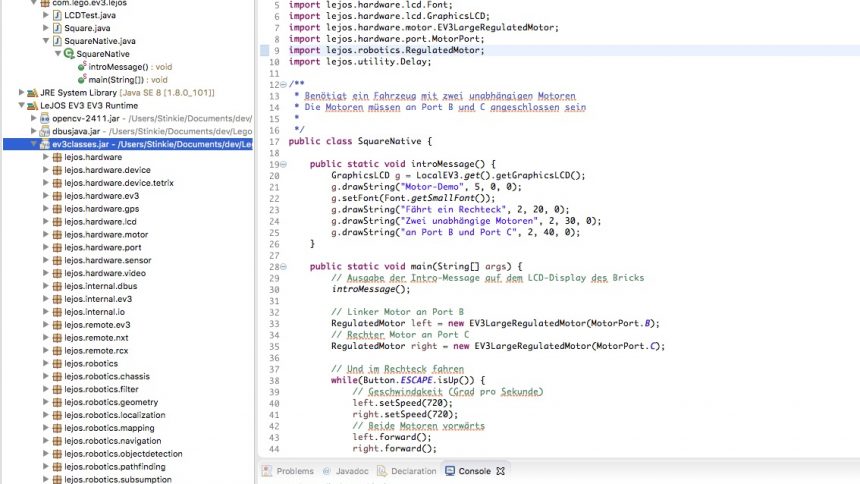Select lejos.robotics.navigation package icon
This screenshot has height=484, width=860.
(x=57, y=441)
